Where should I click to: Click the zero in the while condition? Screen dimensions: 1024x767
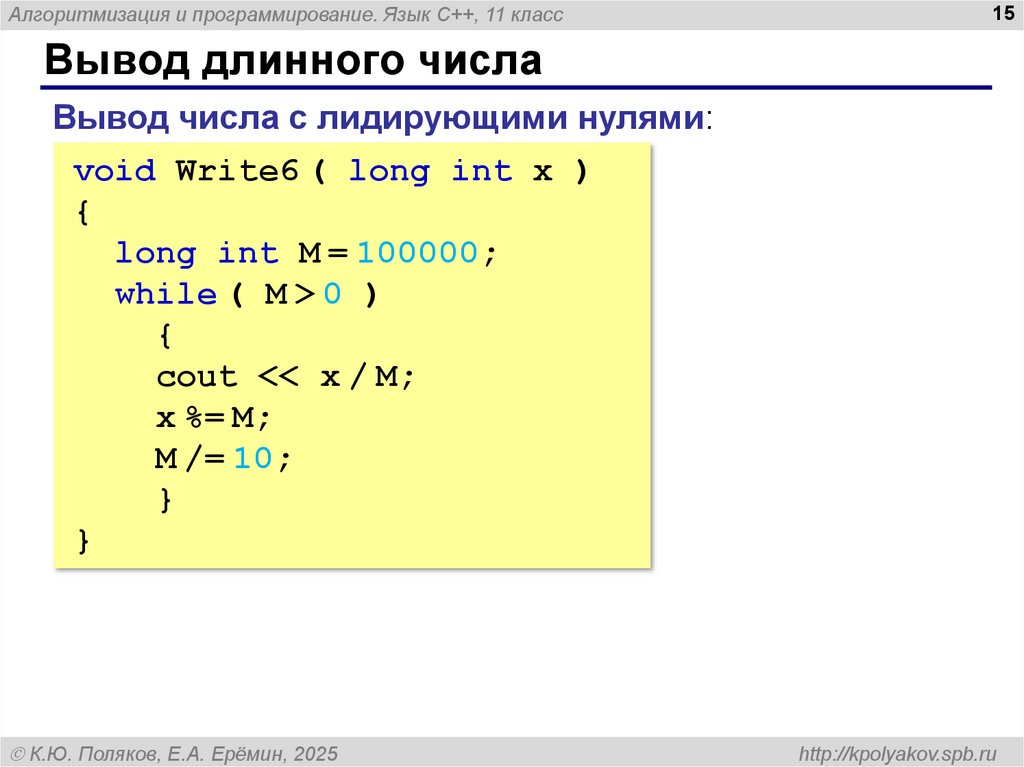(332, 294)
